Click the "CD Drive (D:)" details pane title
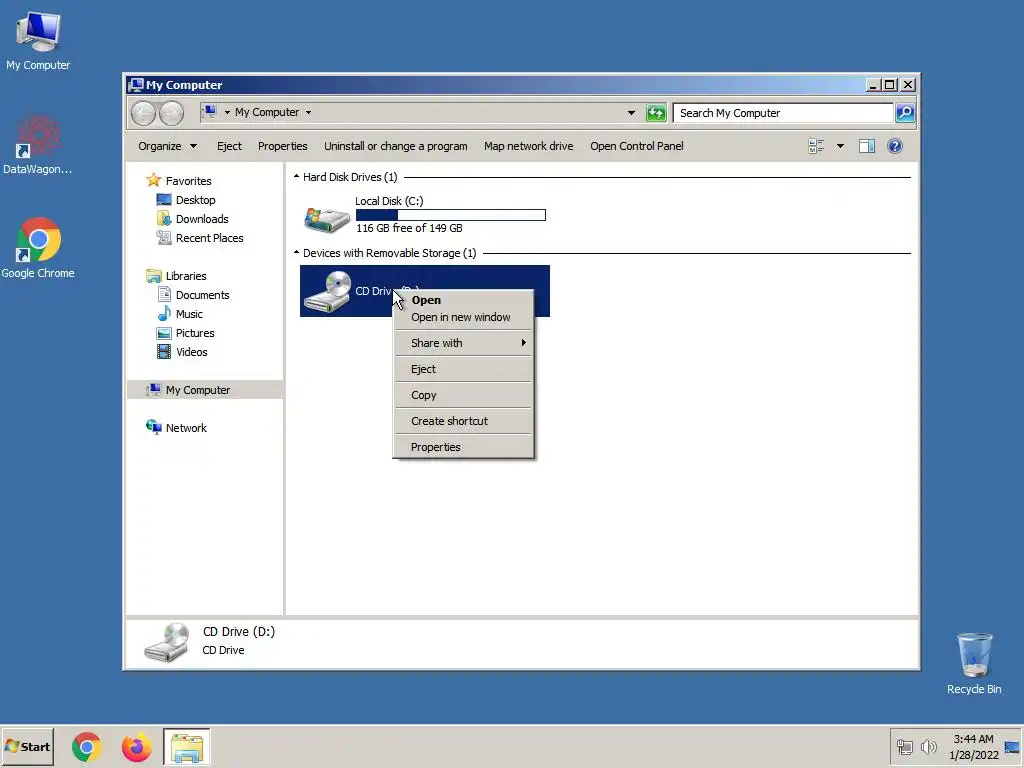1024x768 pixels. click(x=239, y=632)
